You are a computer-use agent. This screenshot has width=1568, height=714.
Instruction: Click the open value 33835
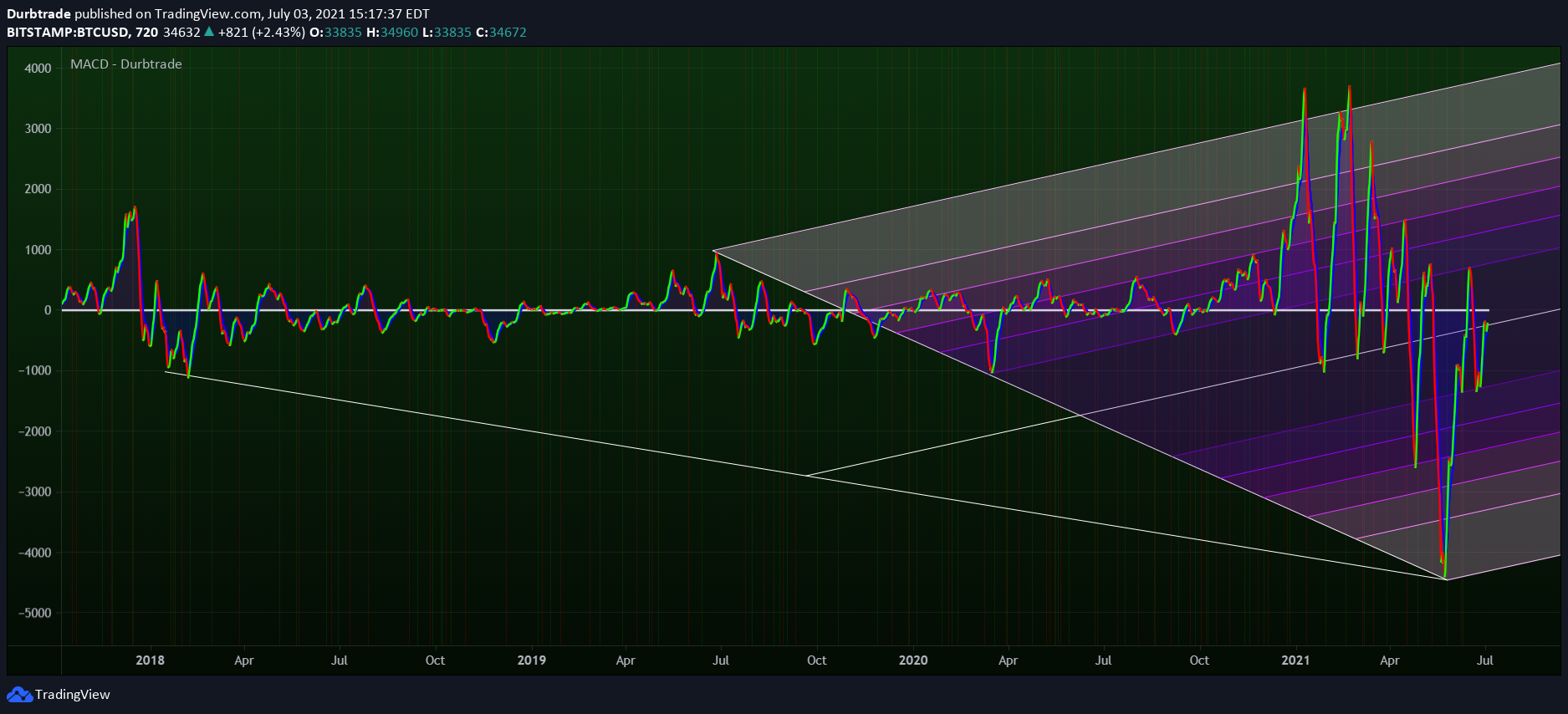pyautogui.click(x=343, y=32)
